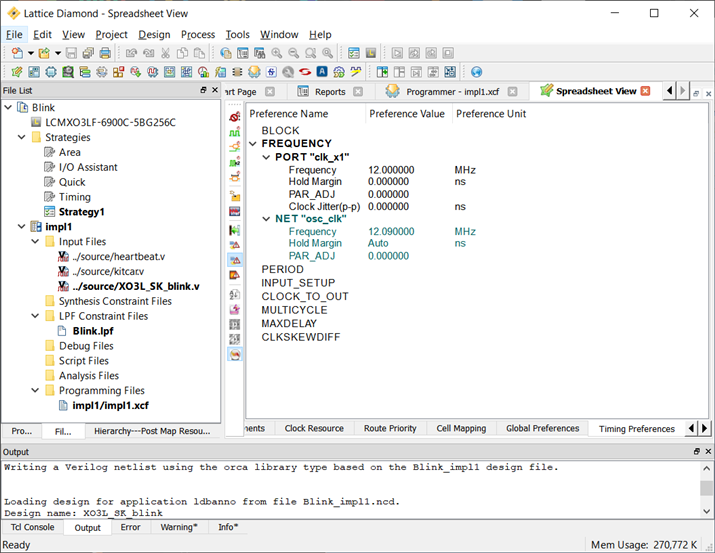Viewport: 715px width, 553px height.
Task: Switch to the Tcl Console tab
Action: point(33,527)
